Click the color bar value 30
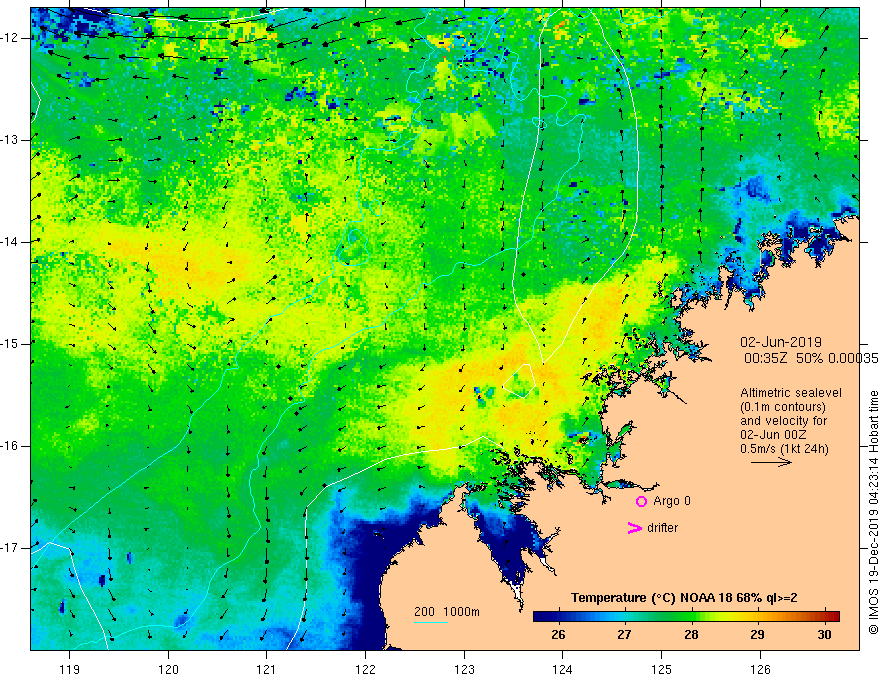This screenshot has height=680, width=880. (824, 635)
